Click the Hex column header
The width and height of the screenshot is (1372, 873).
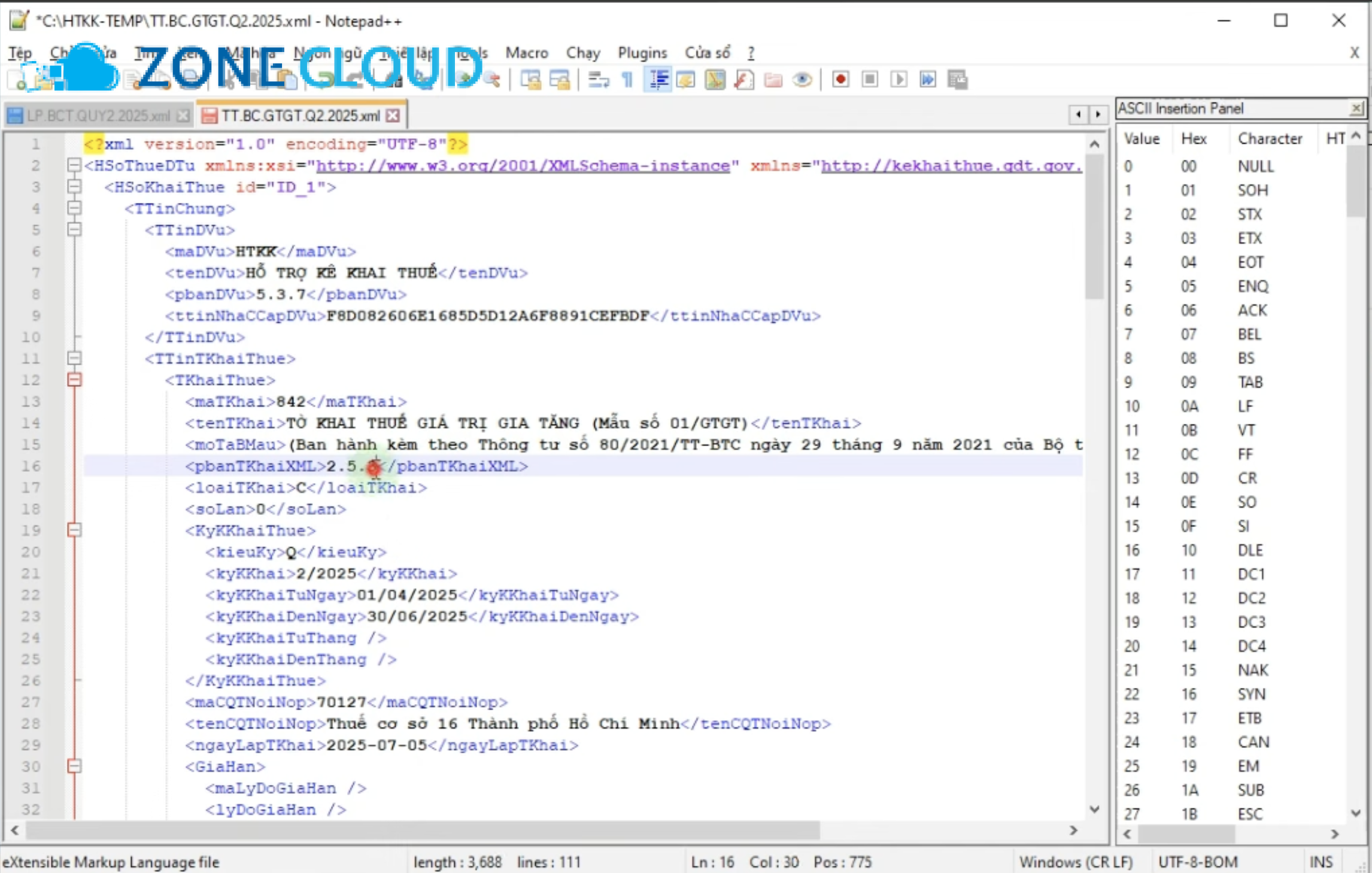click(1194, 139)
